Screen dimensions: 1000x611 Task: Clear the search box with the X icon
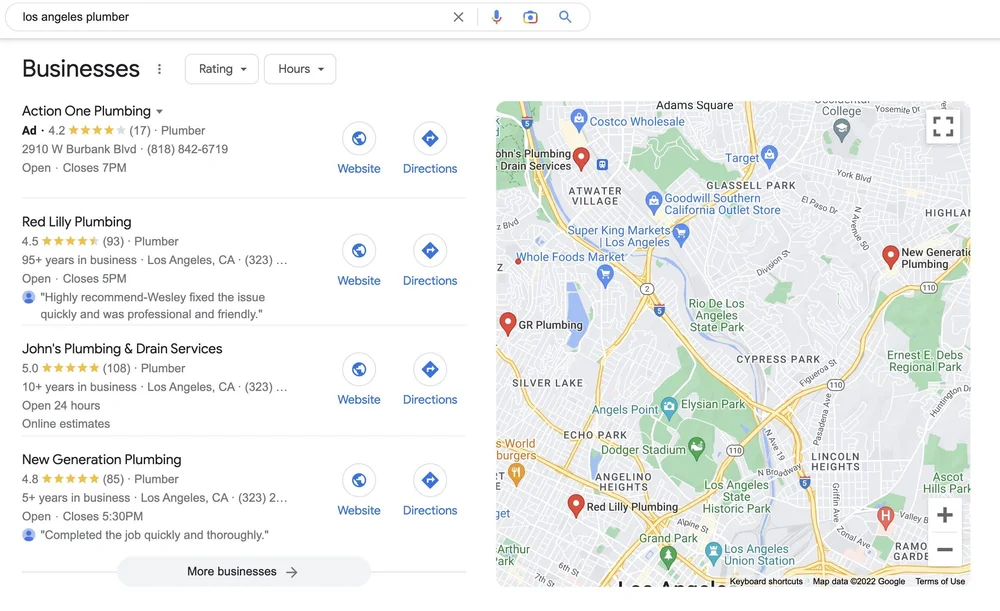coord(458,17)
